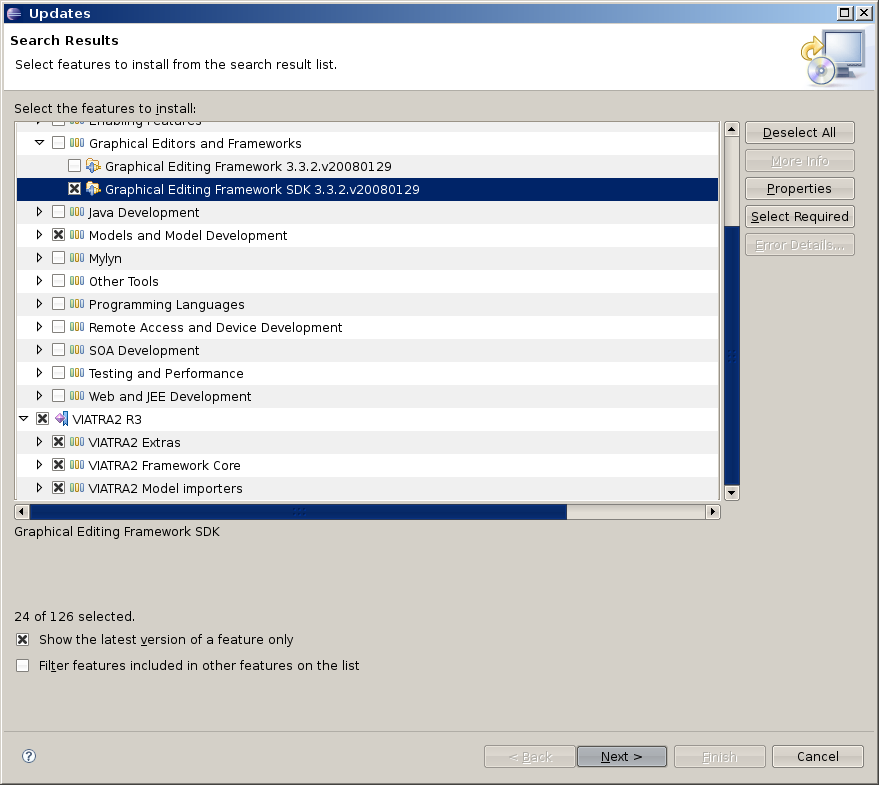
Task: Click the scroll right arrow of feature list
Action: click(x=713, y=512)
